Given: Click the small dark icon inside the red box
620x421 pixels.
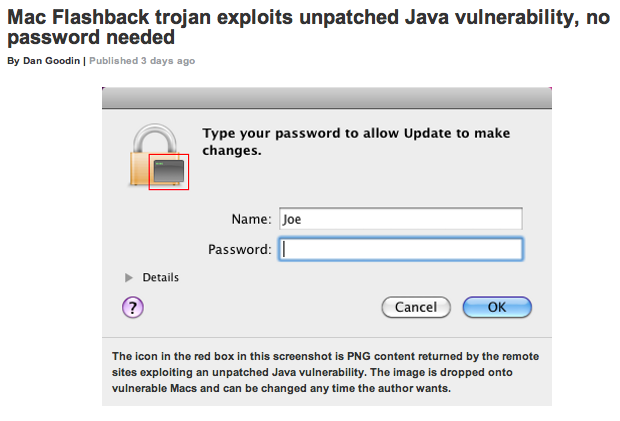Looking at the screenshot, I should (x=169, y=172).
